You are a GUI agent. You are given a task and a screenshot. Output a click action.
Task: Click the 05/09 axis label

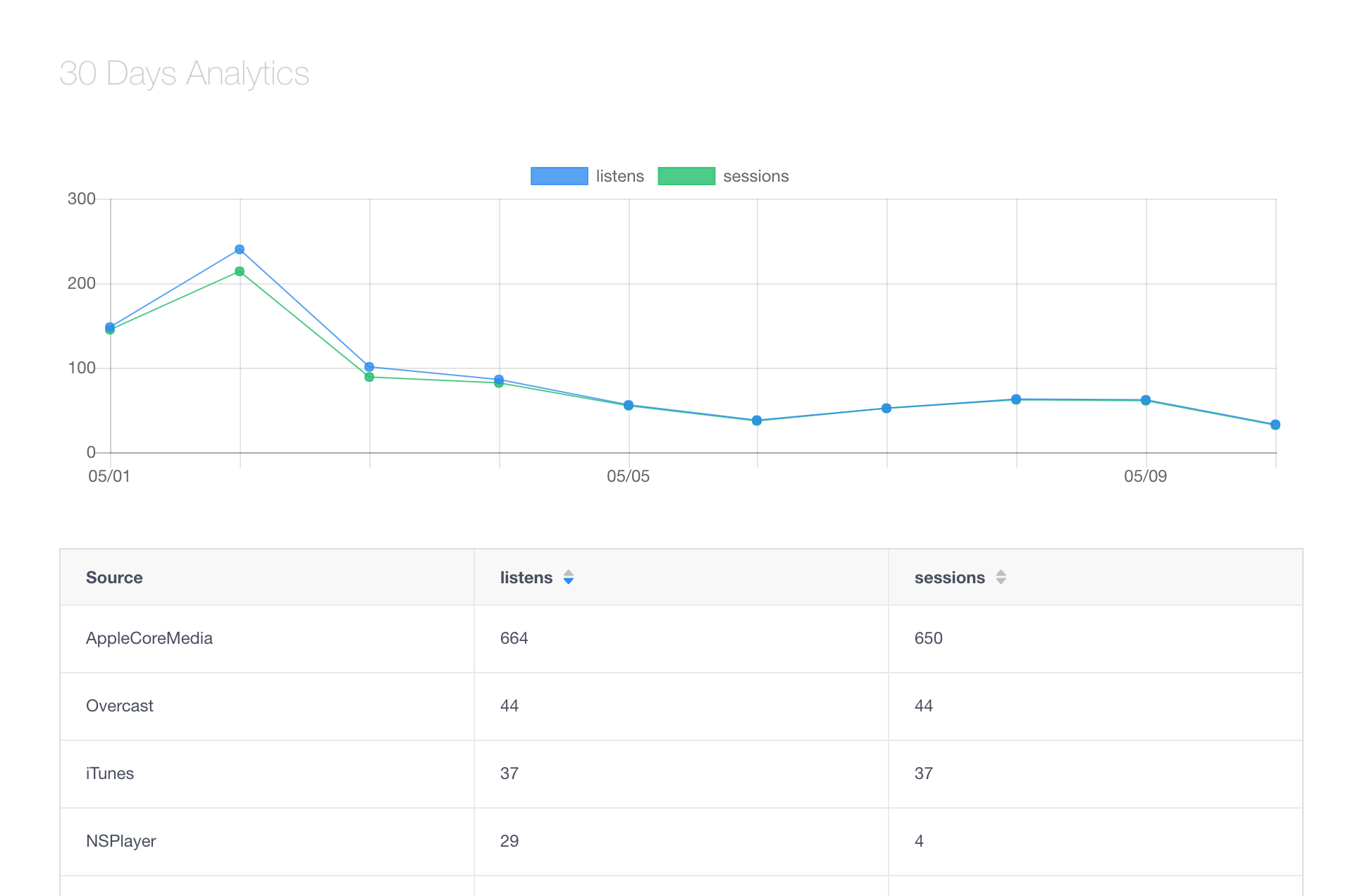tap(1146, 476)
